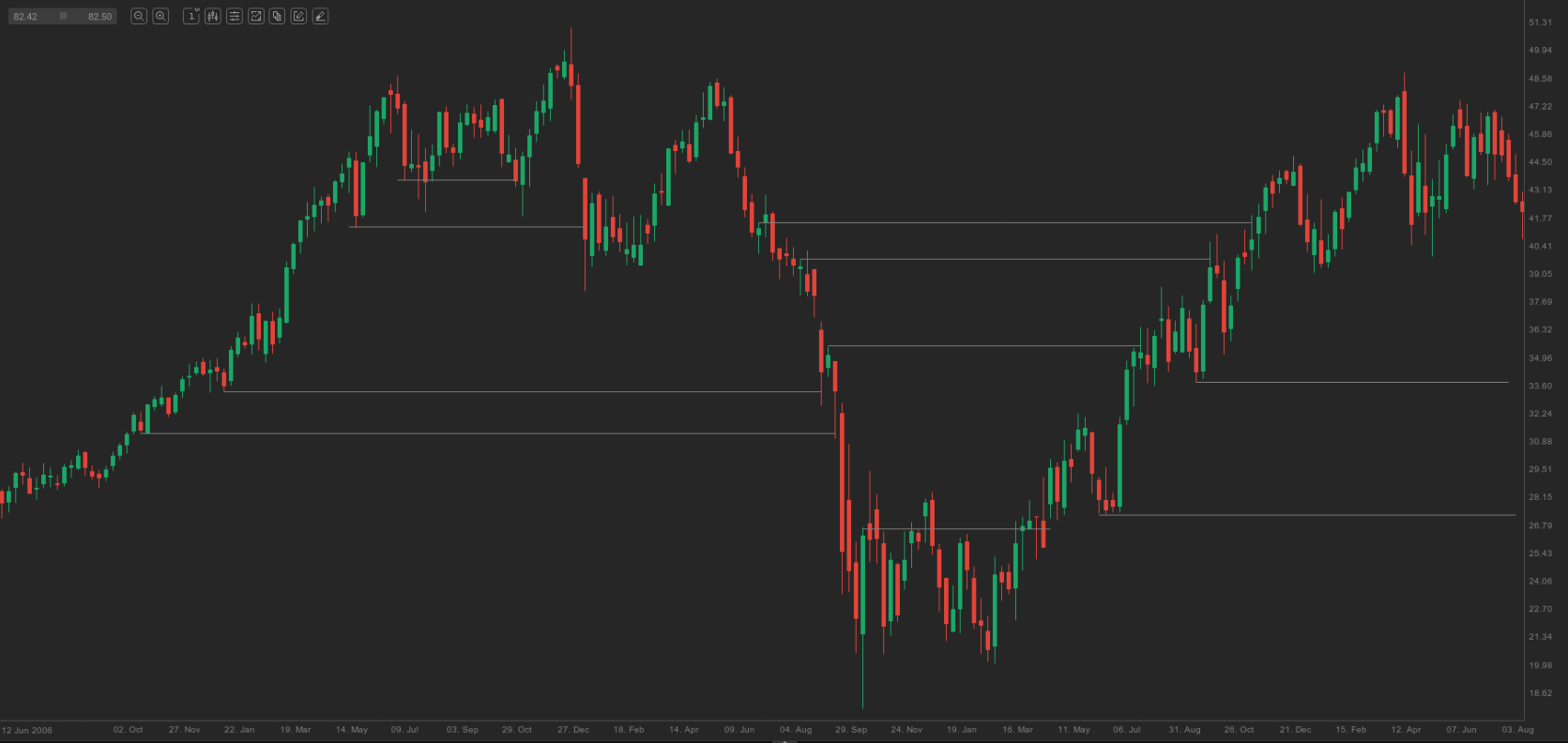Click the zoom out magnifier icon
The height and width of the screenshot is (743, 1568).
point(139,16)
